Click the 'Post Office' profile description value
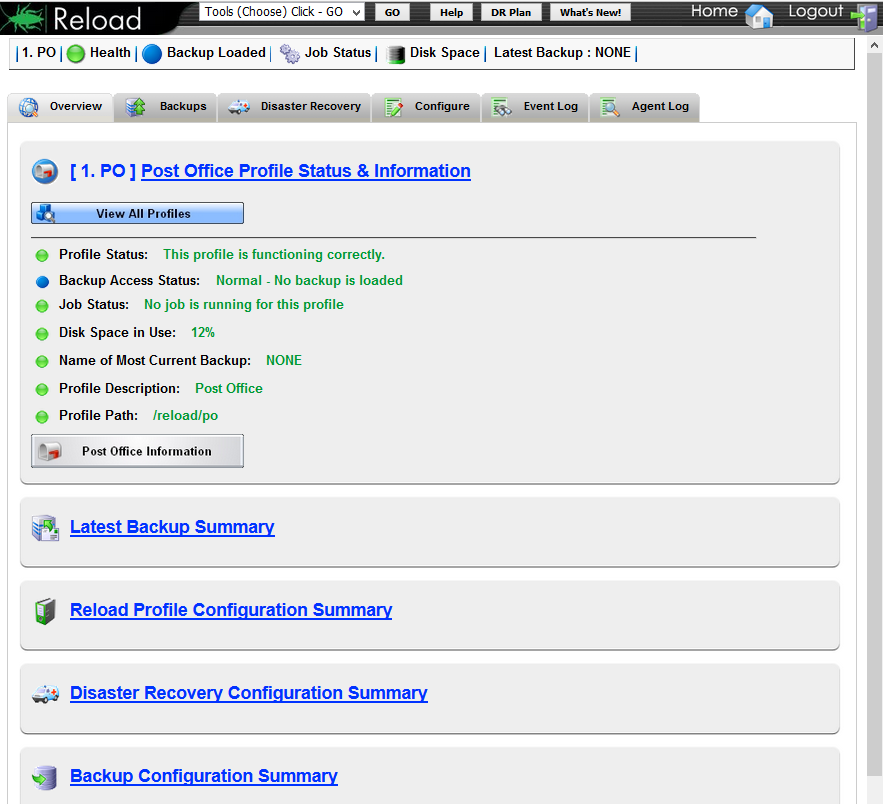The image size is (883, 804). (x=229, y=388)
